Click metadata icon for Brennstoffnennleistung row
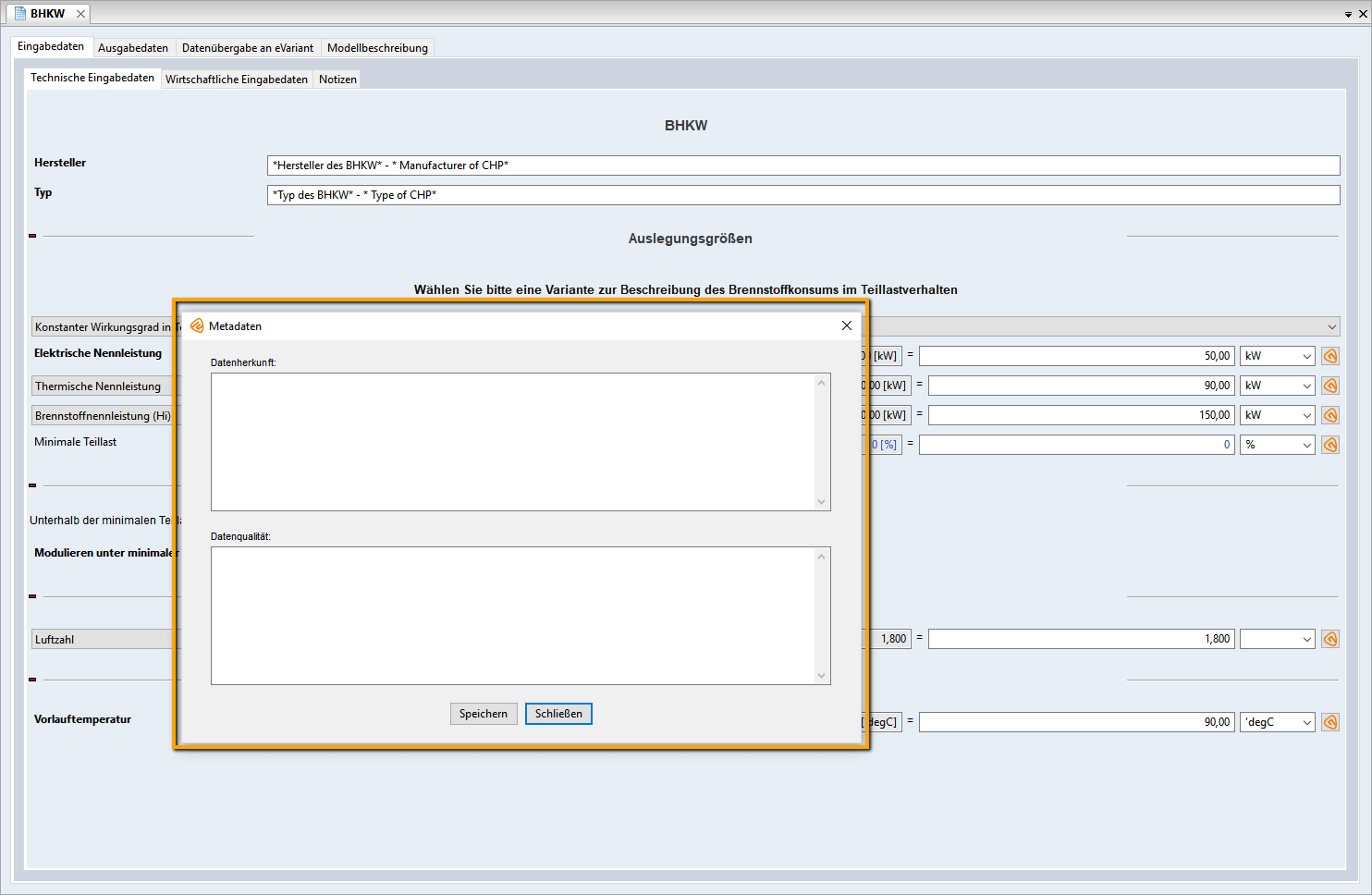This screenshot has height=895, width=1372. coord(1330,415)
